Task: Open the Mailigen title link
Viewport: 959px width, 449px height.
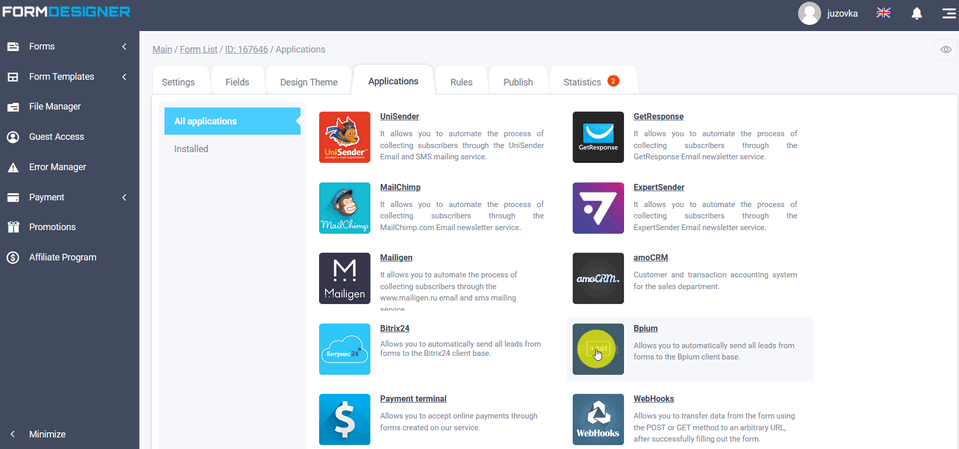Action: point(396,257)
